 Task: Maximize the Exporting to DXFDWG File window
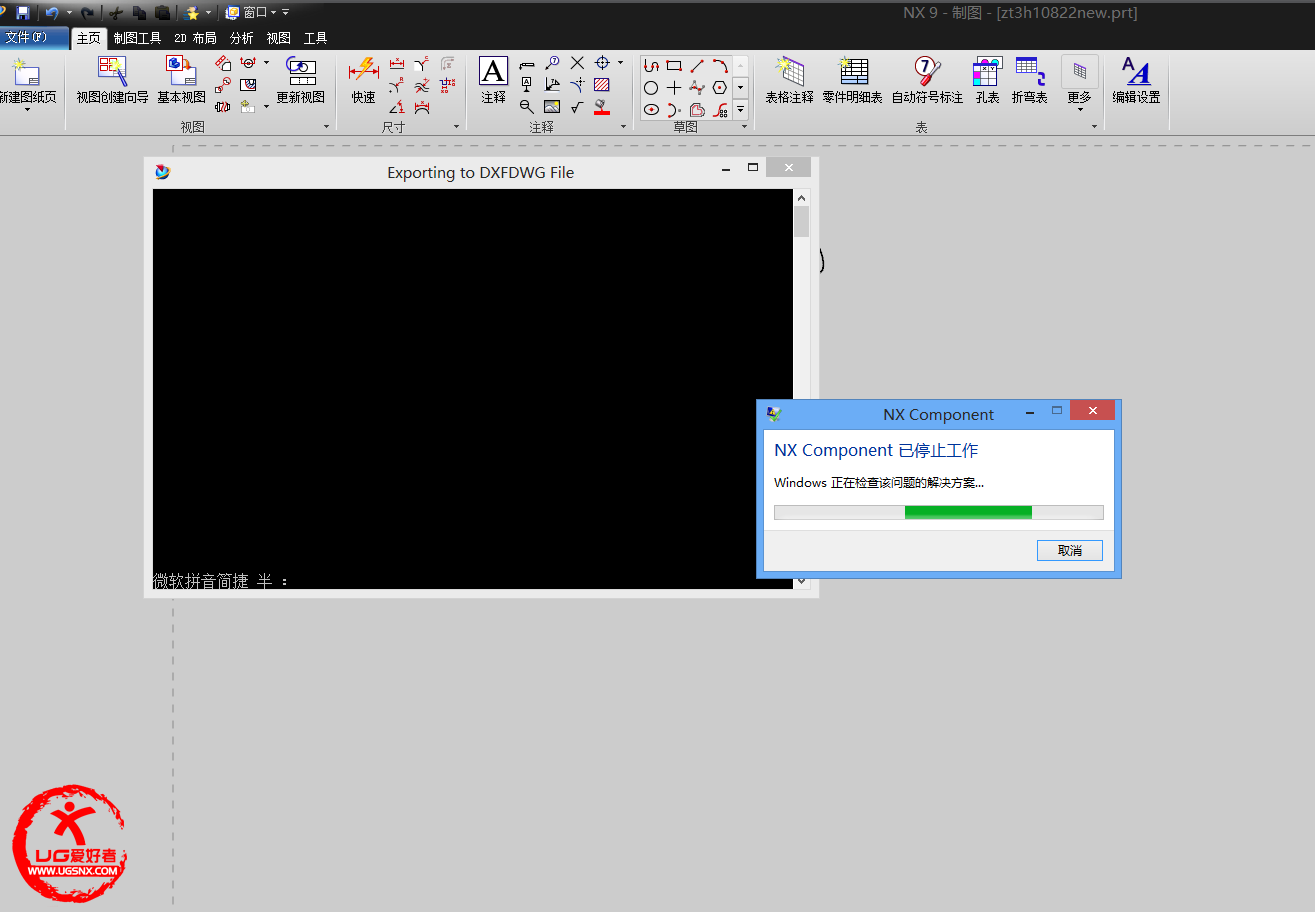coord(753,168)
